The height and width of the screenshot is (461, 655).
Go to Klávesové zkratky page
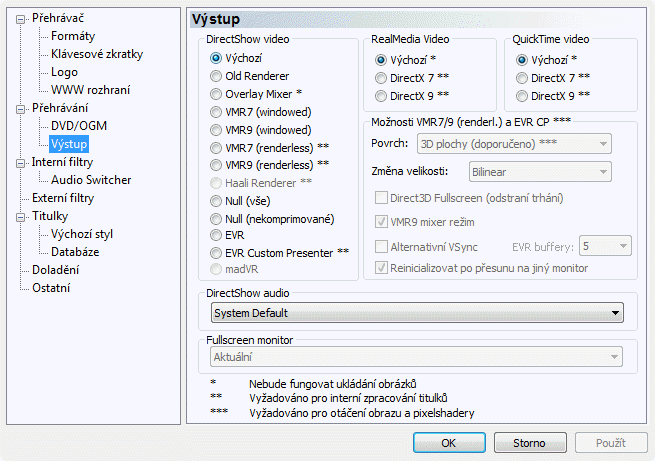[94, 54]
